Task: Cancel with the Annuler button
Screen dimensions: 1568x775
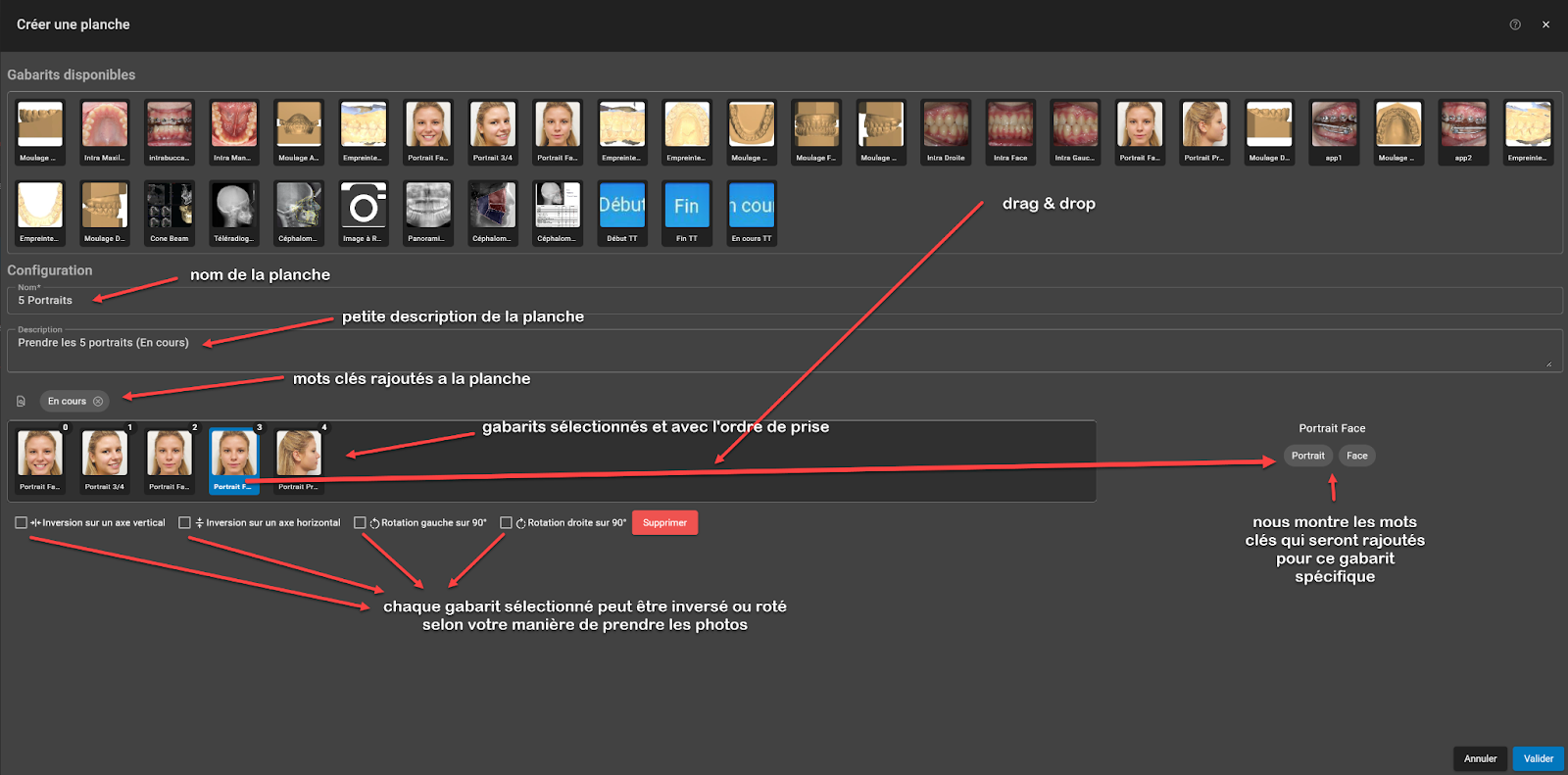Action: [x=1480, y=758]
